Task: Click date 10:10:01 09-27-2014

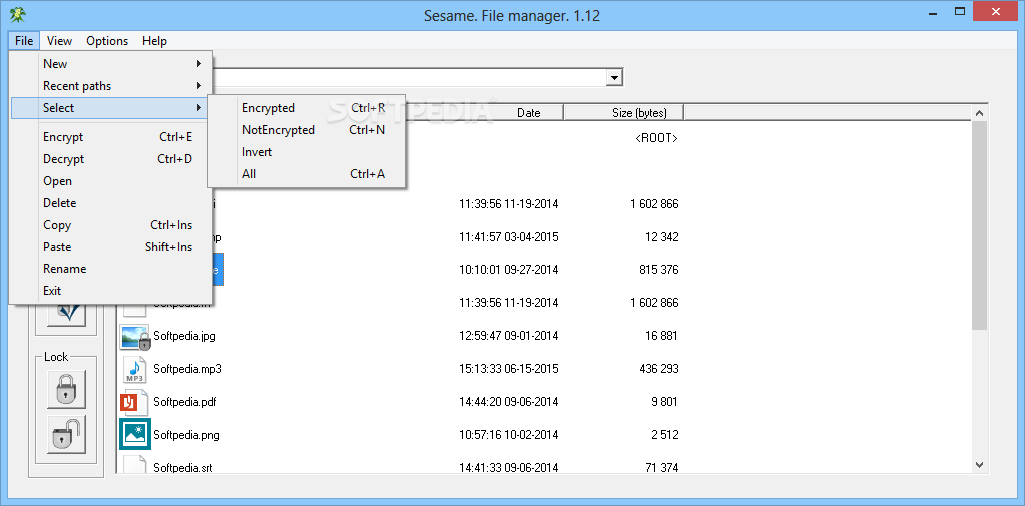Action: point(509,270)
